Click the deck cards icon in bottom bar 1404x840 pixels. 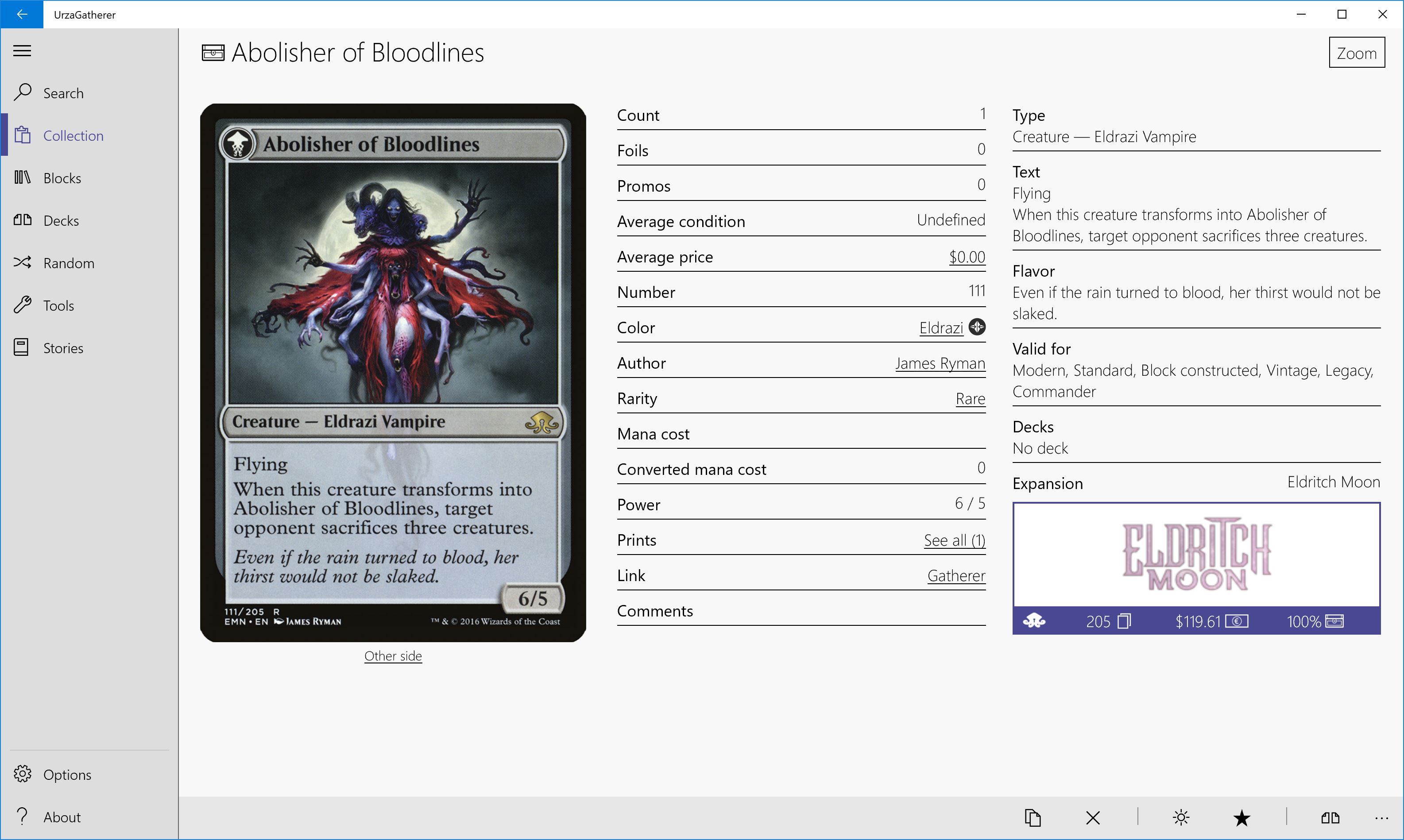(x=1331, y=818)
